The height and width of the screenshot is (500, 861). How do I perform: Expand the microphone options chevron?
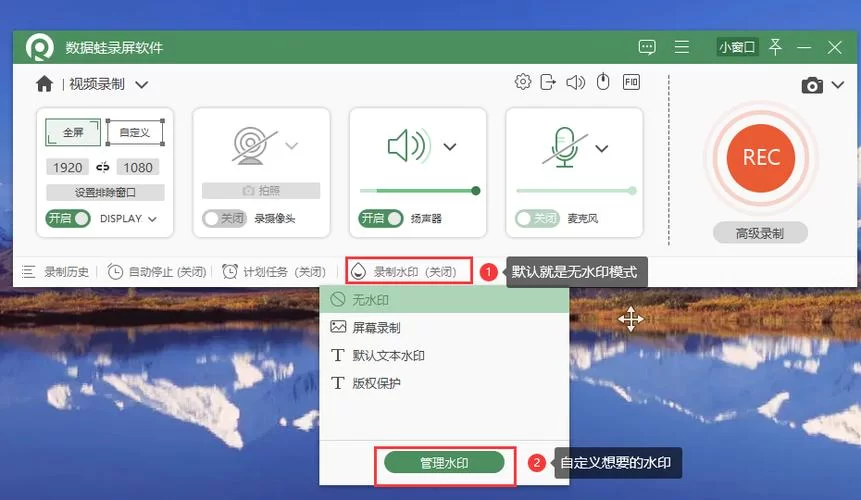(602, 149)
